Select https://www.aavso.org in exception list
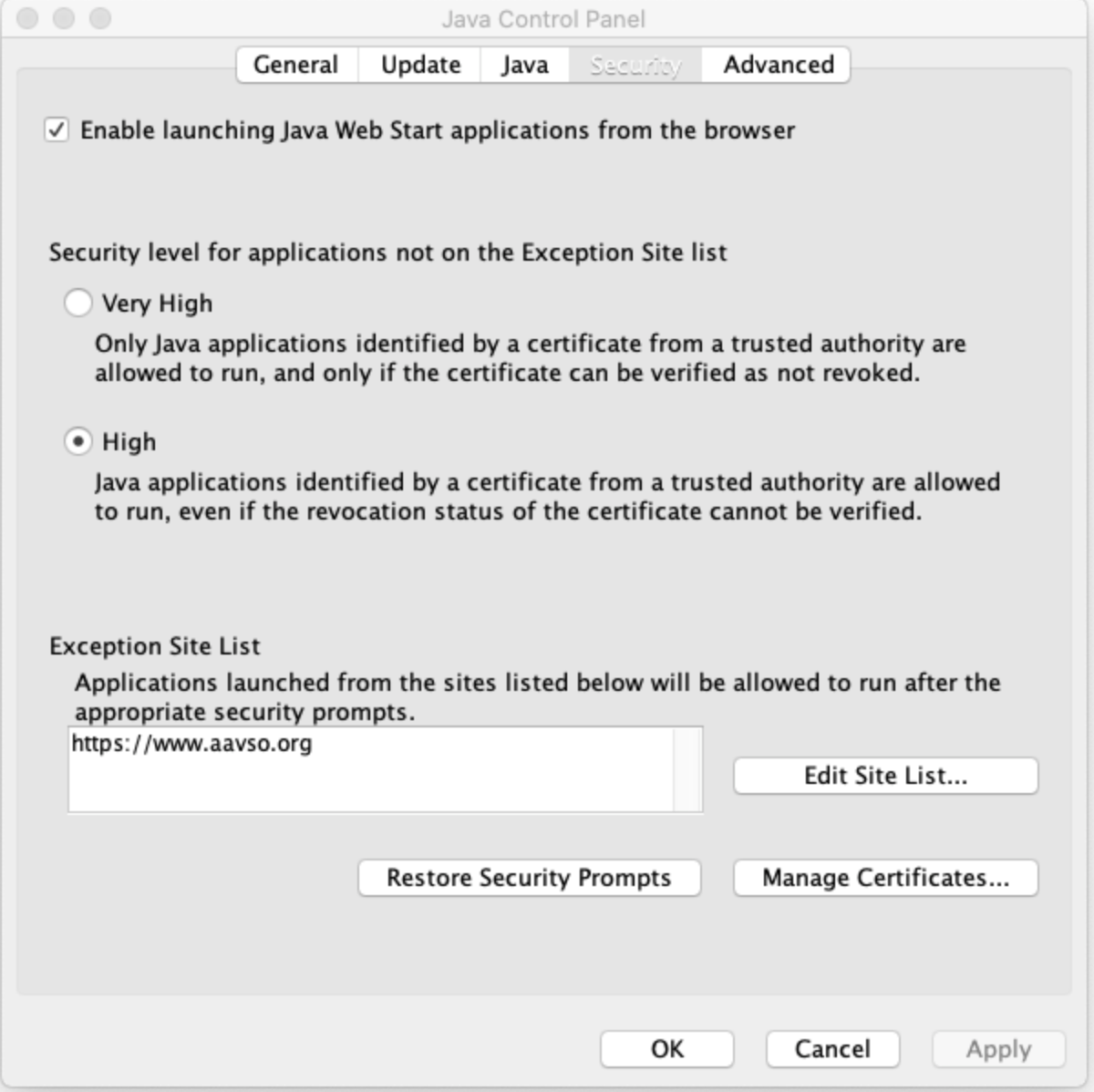1094x1092 pixels. [191, 744]
